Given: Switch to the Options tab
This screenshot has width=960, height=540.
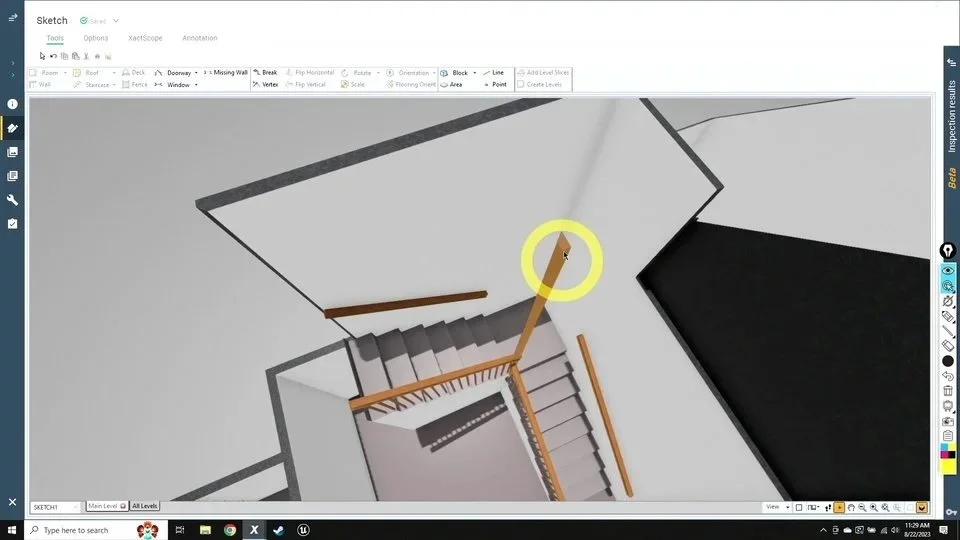Looking at the screenshot, I should 96,38.
